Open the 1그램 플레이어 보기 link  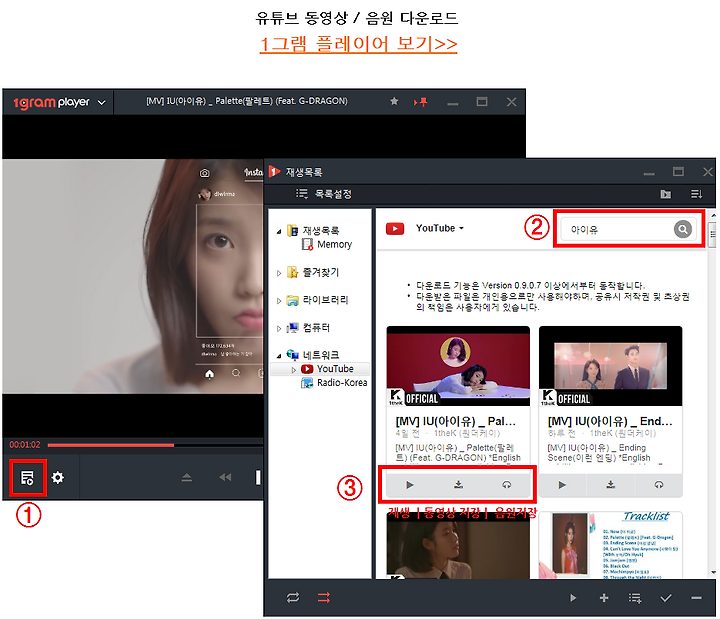pos(358,44)
